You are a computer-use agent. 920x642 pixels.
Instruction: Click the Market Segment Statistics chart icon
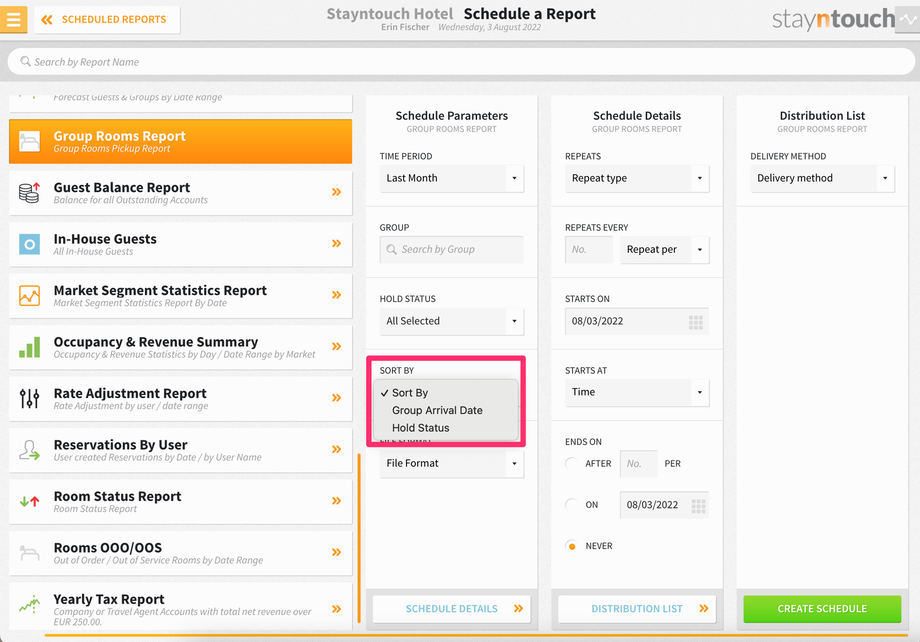pos(29,296)
